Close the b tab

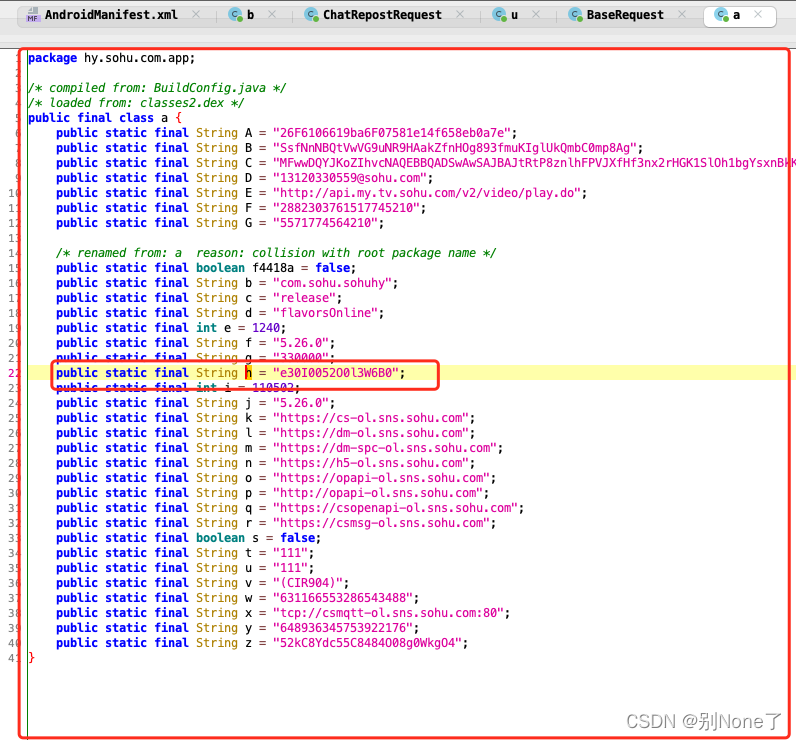coord(272,15)
